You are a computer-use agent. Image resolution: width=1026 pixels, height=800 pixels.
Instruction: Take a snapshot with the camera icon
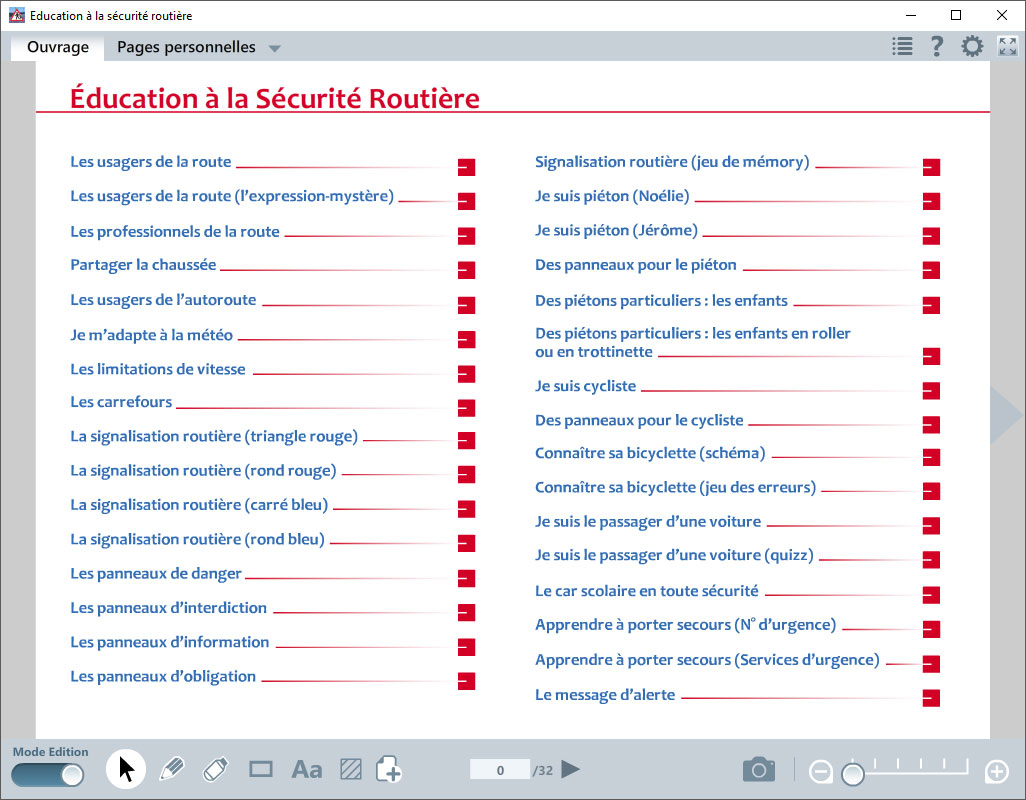coord(759,769)
